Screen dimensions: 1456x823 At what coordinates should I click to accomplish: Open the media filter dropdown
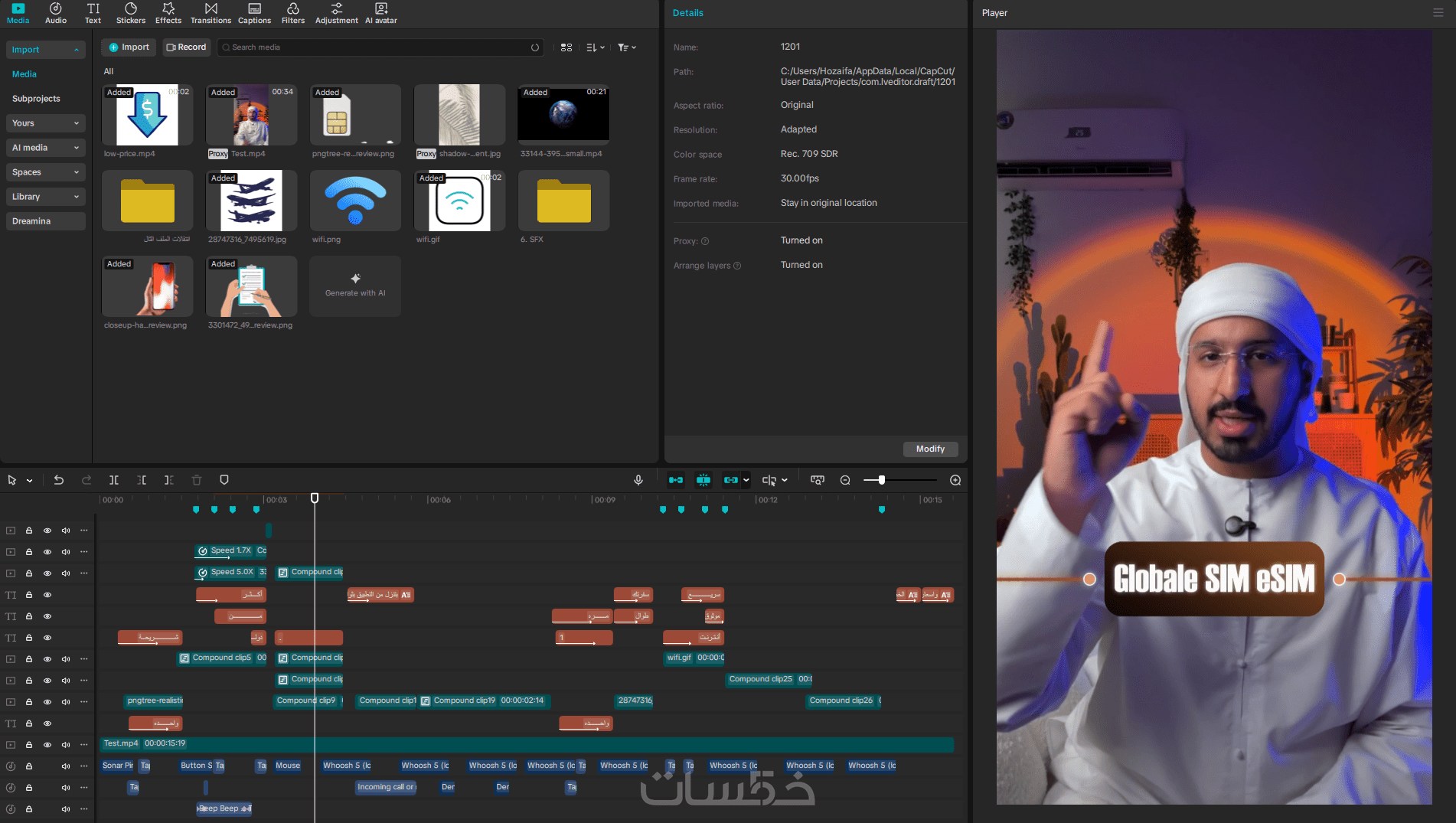627,47
